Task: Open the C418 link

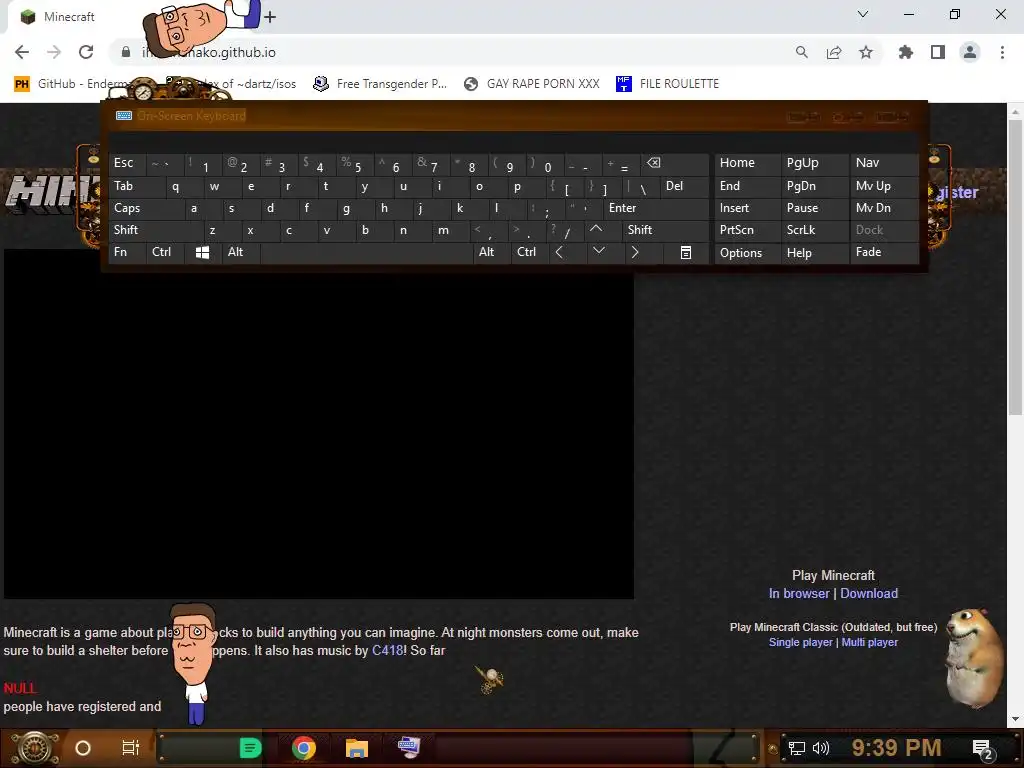Action: (387, 650)
